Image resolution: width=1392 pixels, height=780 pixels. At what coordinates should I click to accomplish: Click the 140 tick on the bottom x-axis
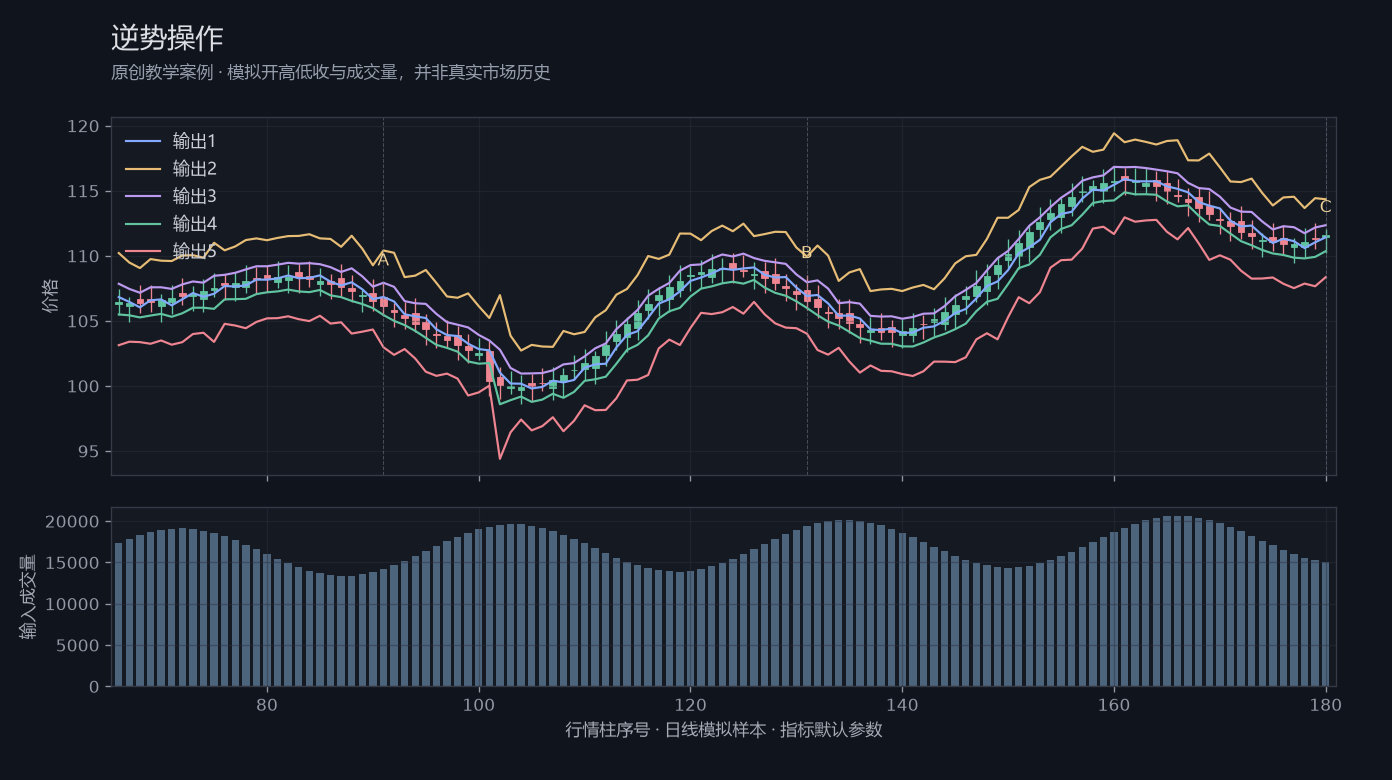point(902,703)
